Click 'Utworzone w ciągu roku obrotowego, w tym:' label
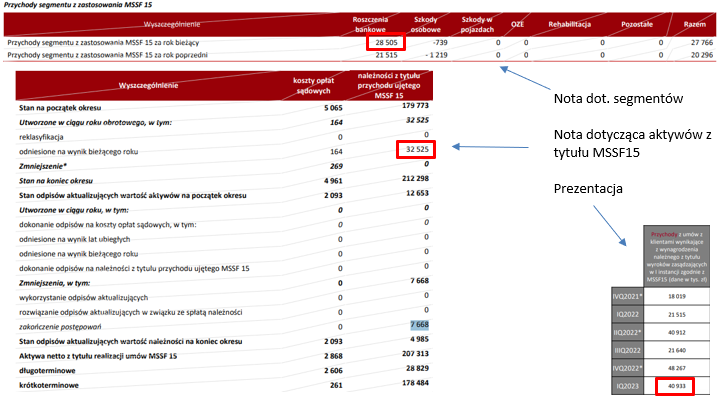720x400 pixels. click(96, 123)
